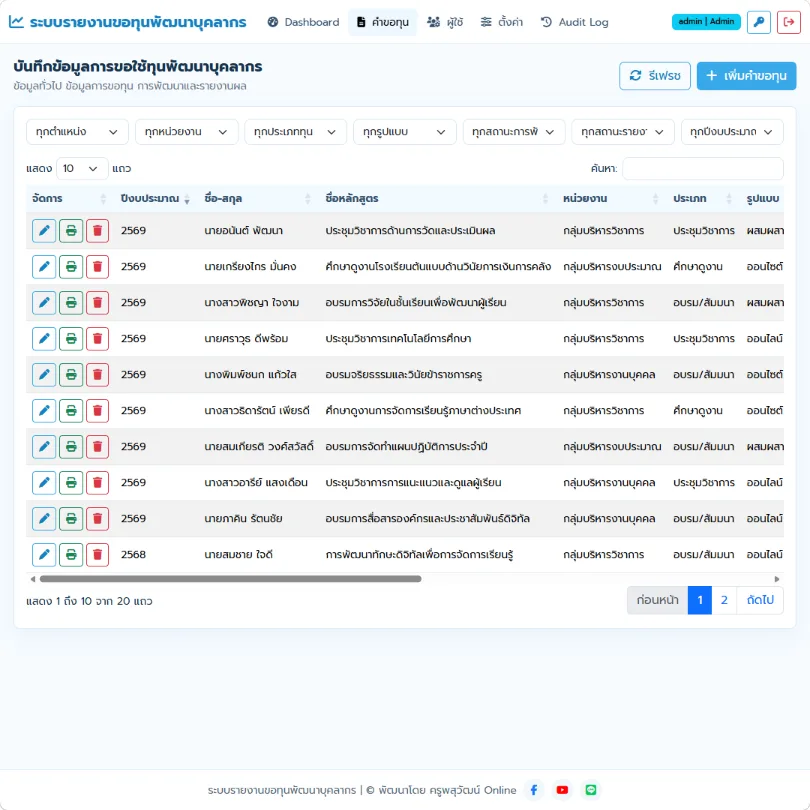
Task: Click the ก่อนหน้า previous page button
Action: [657, 600]
